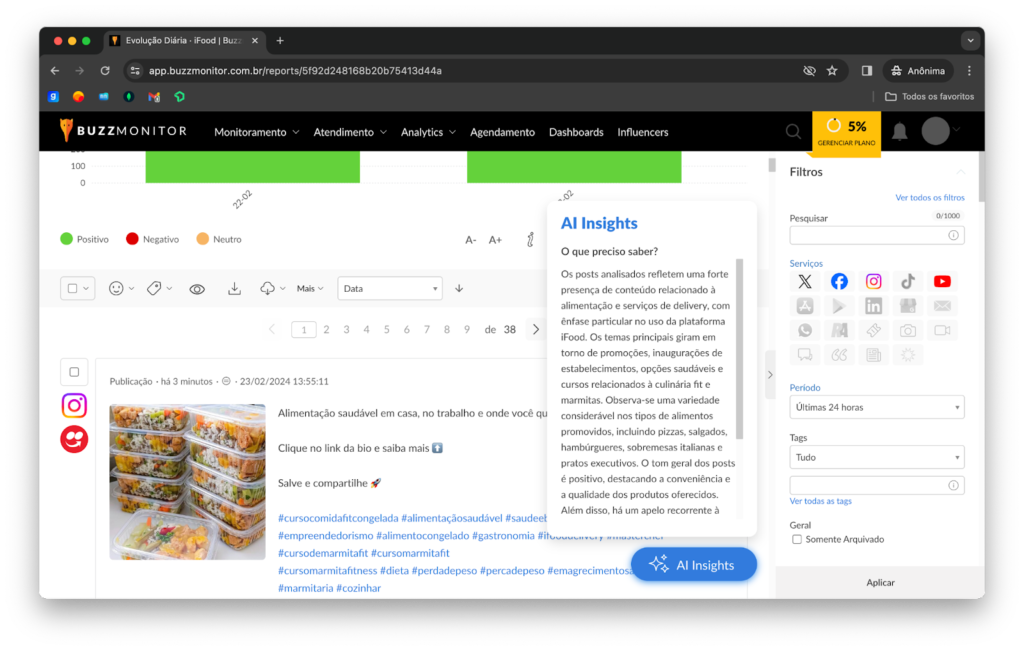This screenshot has width=1024, height=650.
Task: Open the Monitoramento menu
Action: tap(256, 132)
